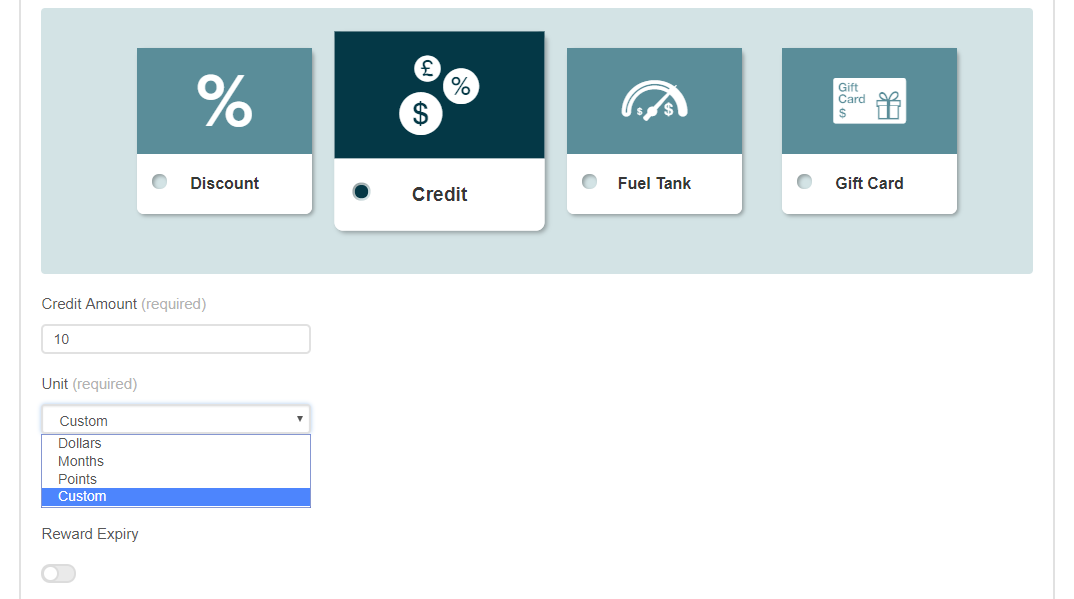1074x599 pixels.
Task: Click the Gift Card present icon
Action: 869,101
